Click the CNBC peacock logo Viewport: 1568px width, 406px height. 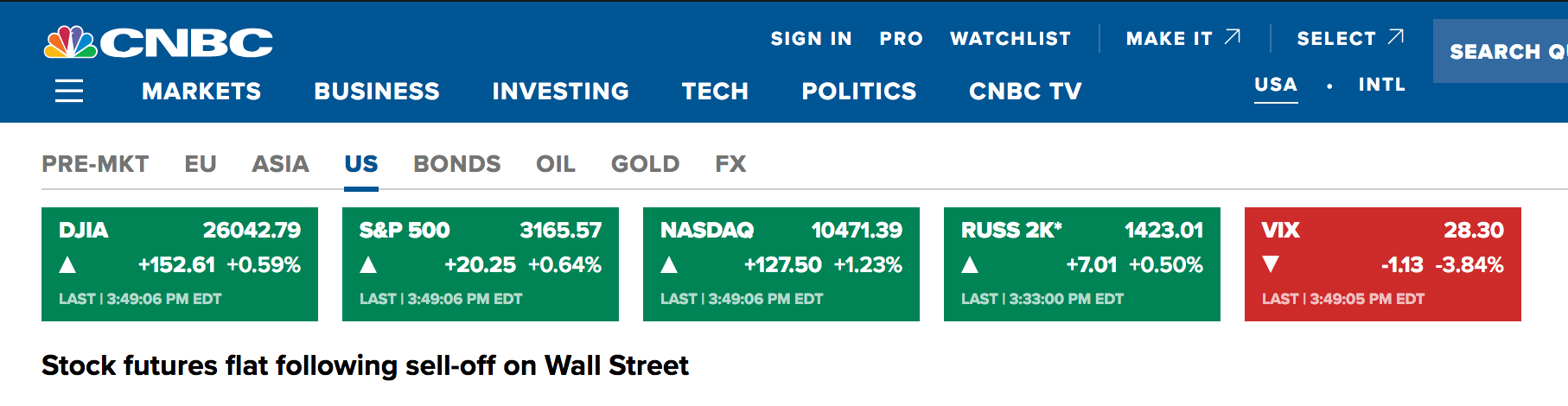tap(71, 42)
